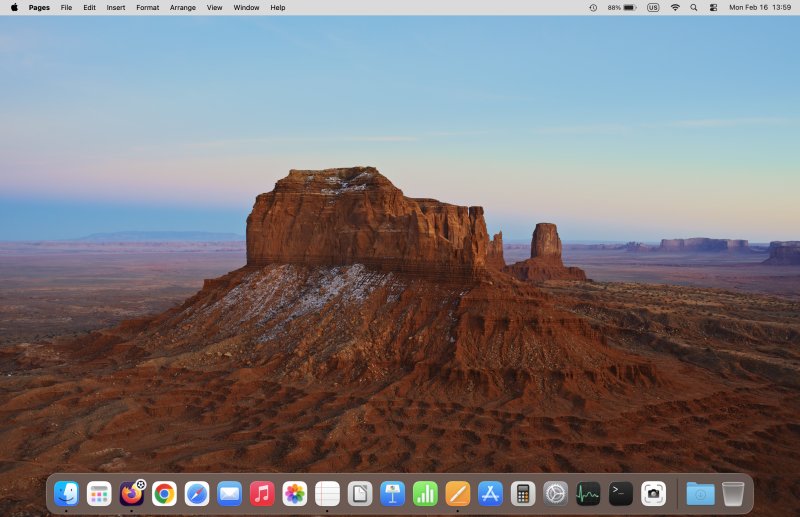
Task: Expand the Downloads folder stack
Action: [x=700, y=493]
